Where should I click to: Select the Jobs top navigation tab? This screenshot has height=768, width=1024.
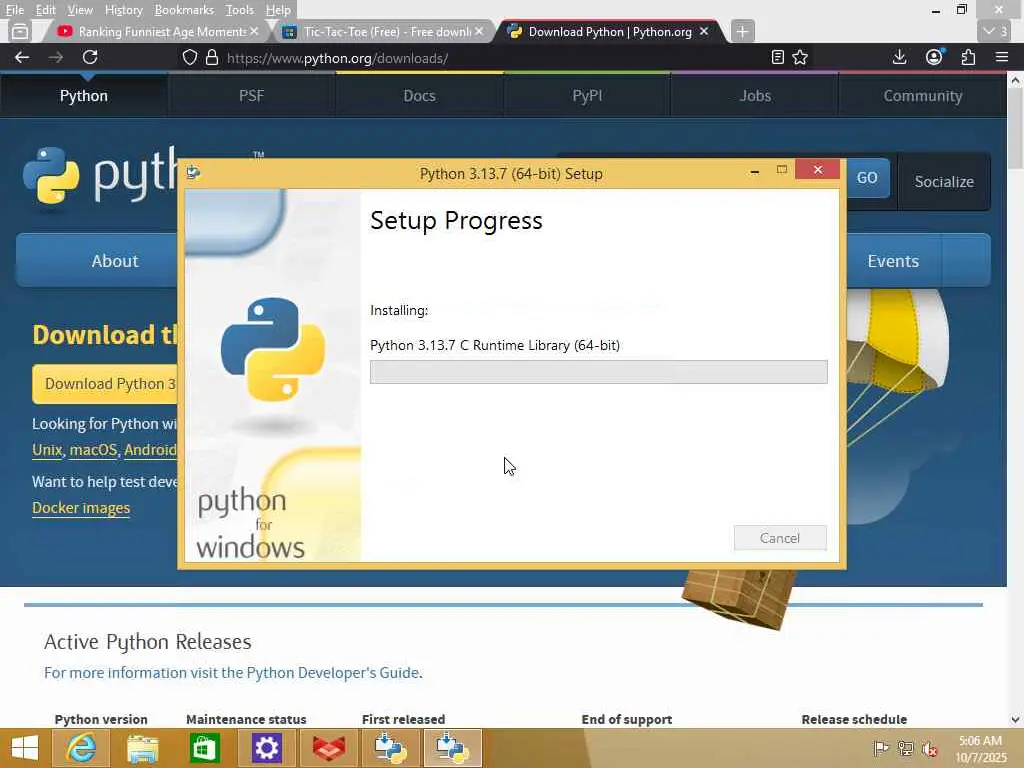tap(755, 95)
